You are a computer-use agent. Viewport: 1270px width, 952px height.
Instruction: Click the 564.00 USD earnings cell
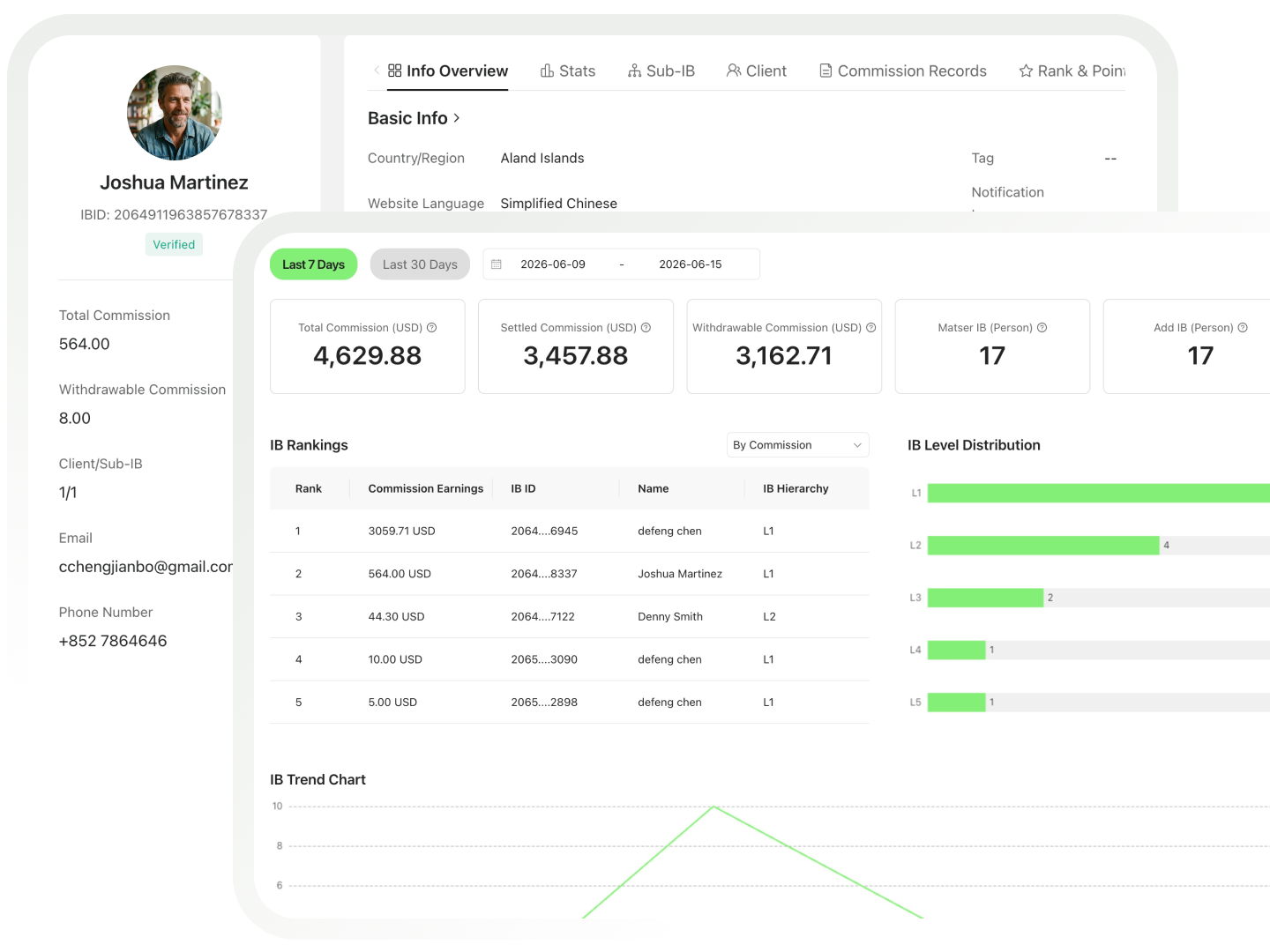coord(400,574)
